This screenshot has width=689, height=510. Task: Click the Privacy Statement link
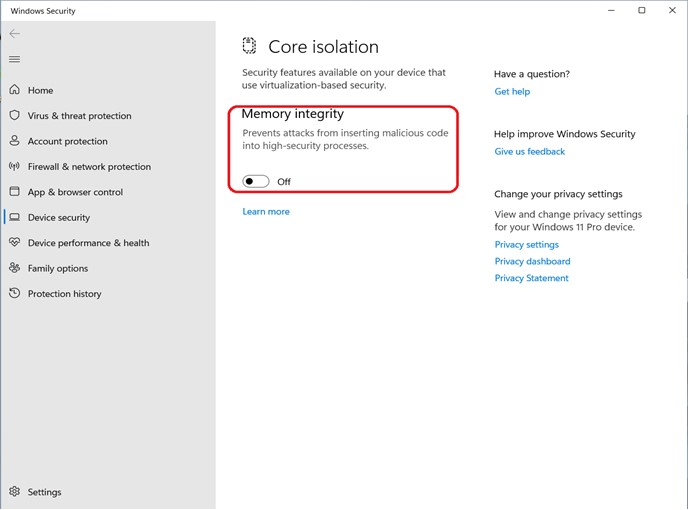[532, 279]
